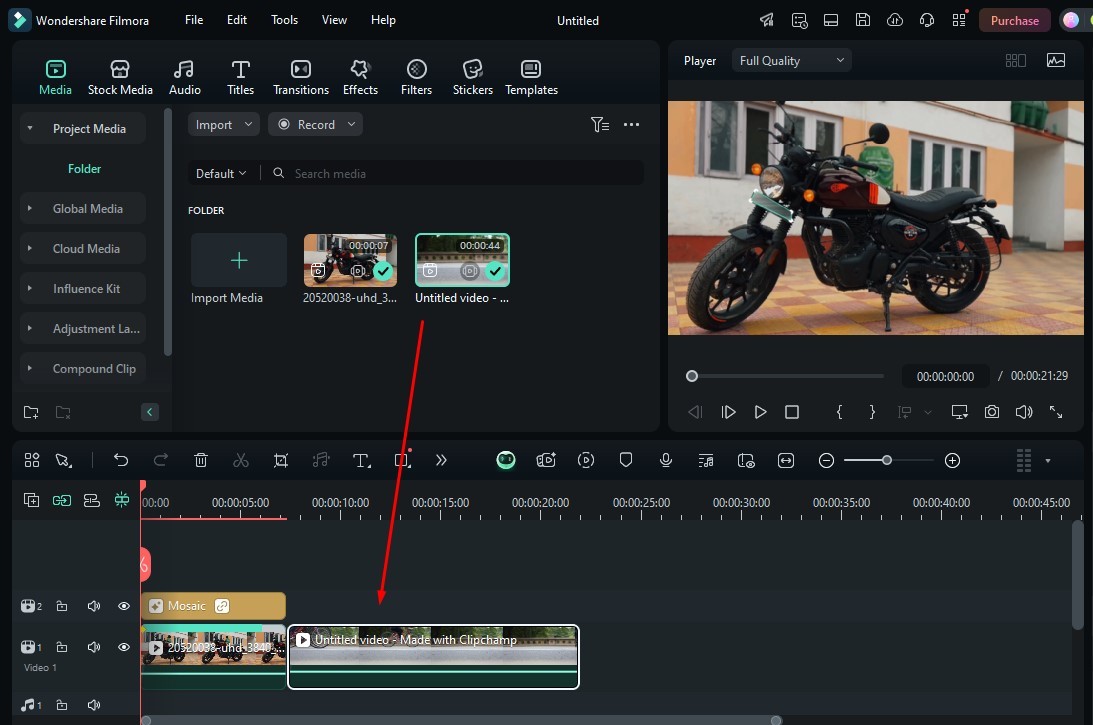Delete selected clip with trash icon
This screenshot has width=1093, height=725.
(x=201, y=460)
